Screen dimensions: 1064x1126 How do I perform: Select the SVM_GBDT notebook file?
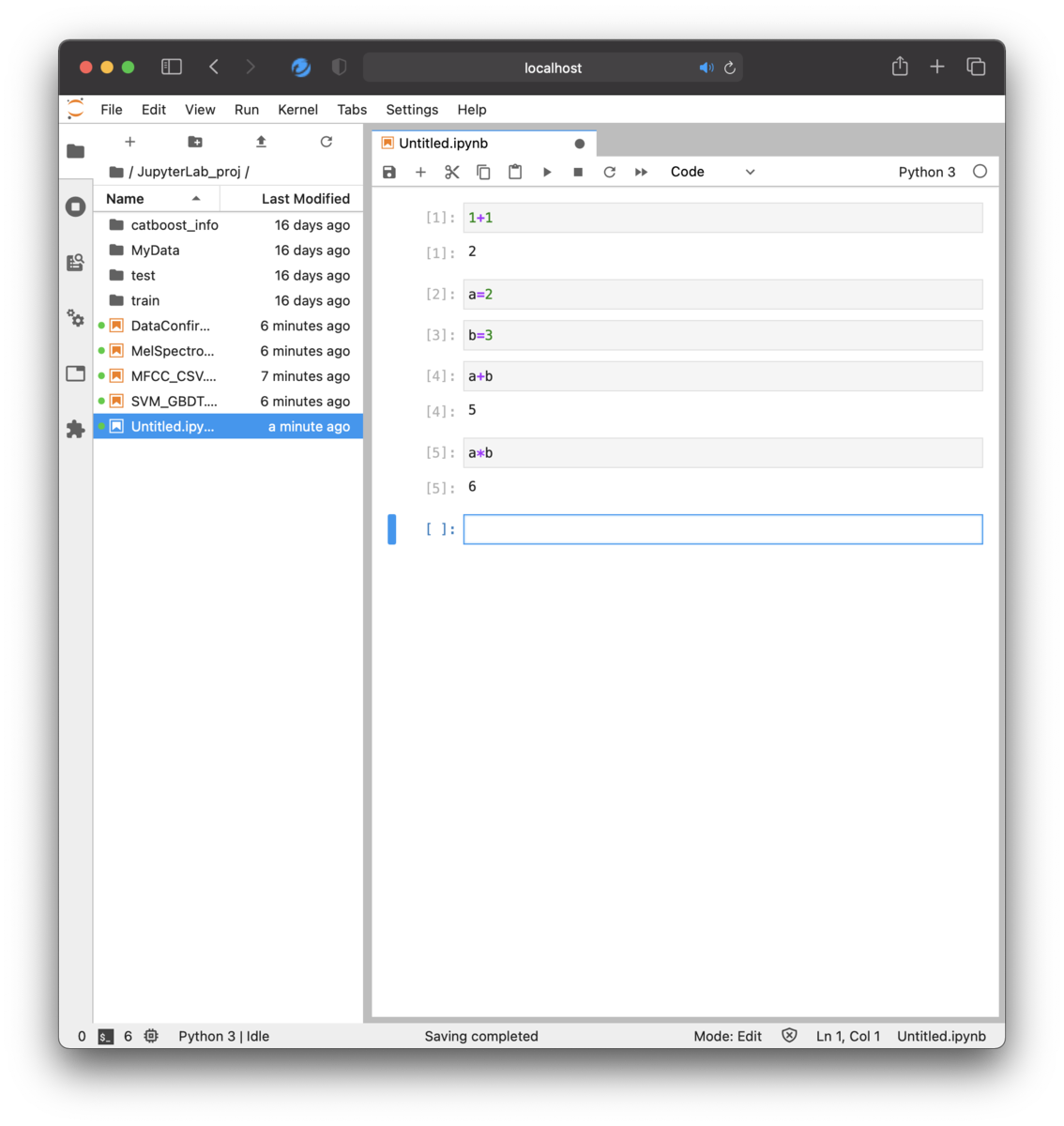(228, 402)
